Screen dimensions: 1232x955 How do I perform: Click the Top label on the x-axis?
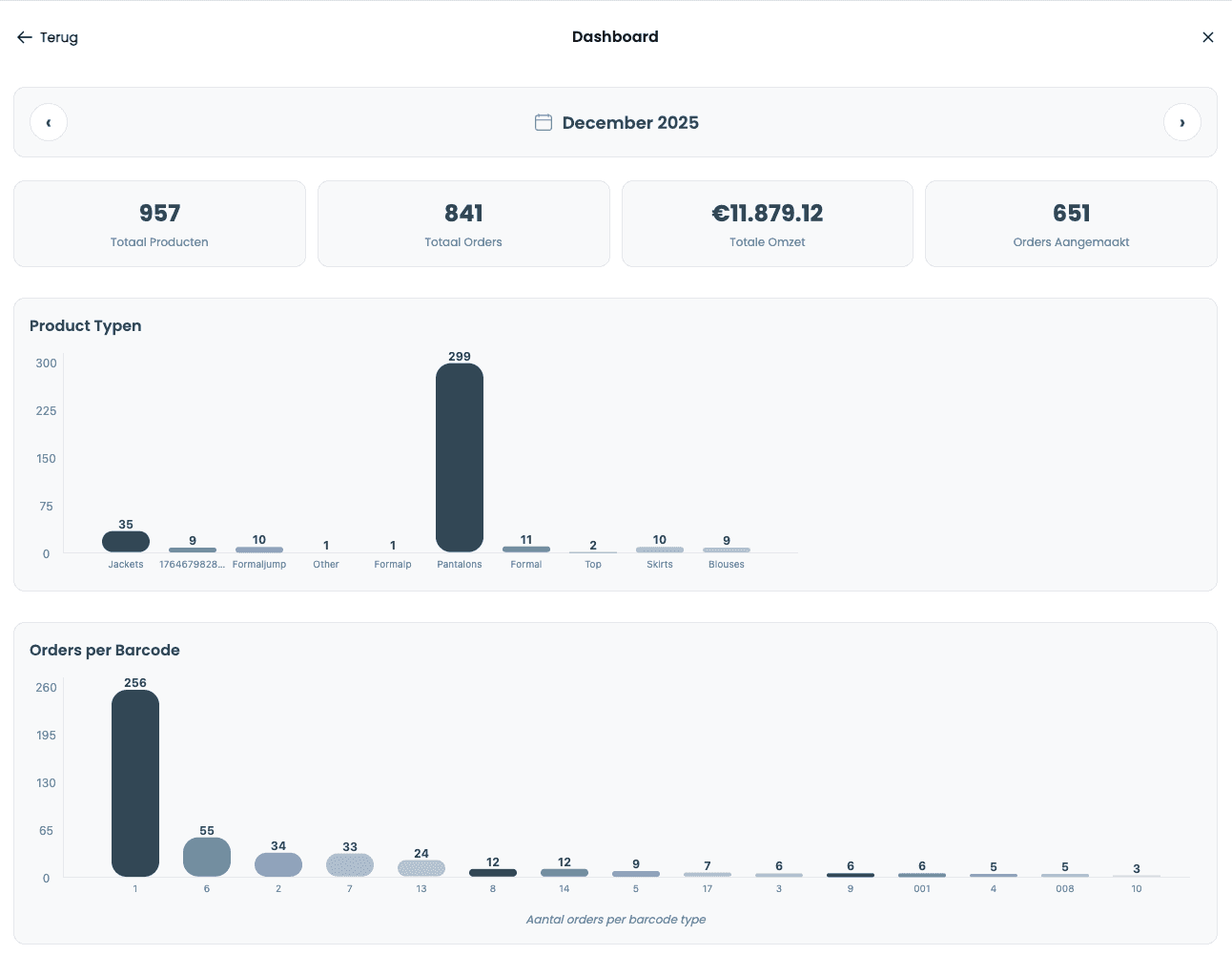pos(593,565)
